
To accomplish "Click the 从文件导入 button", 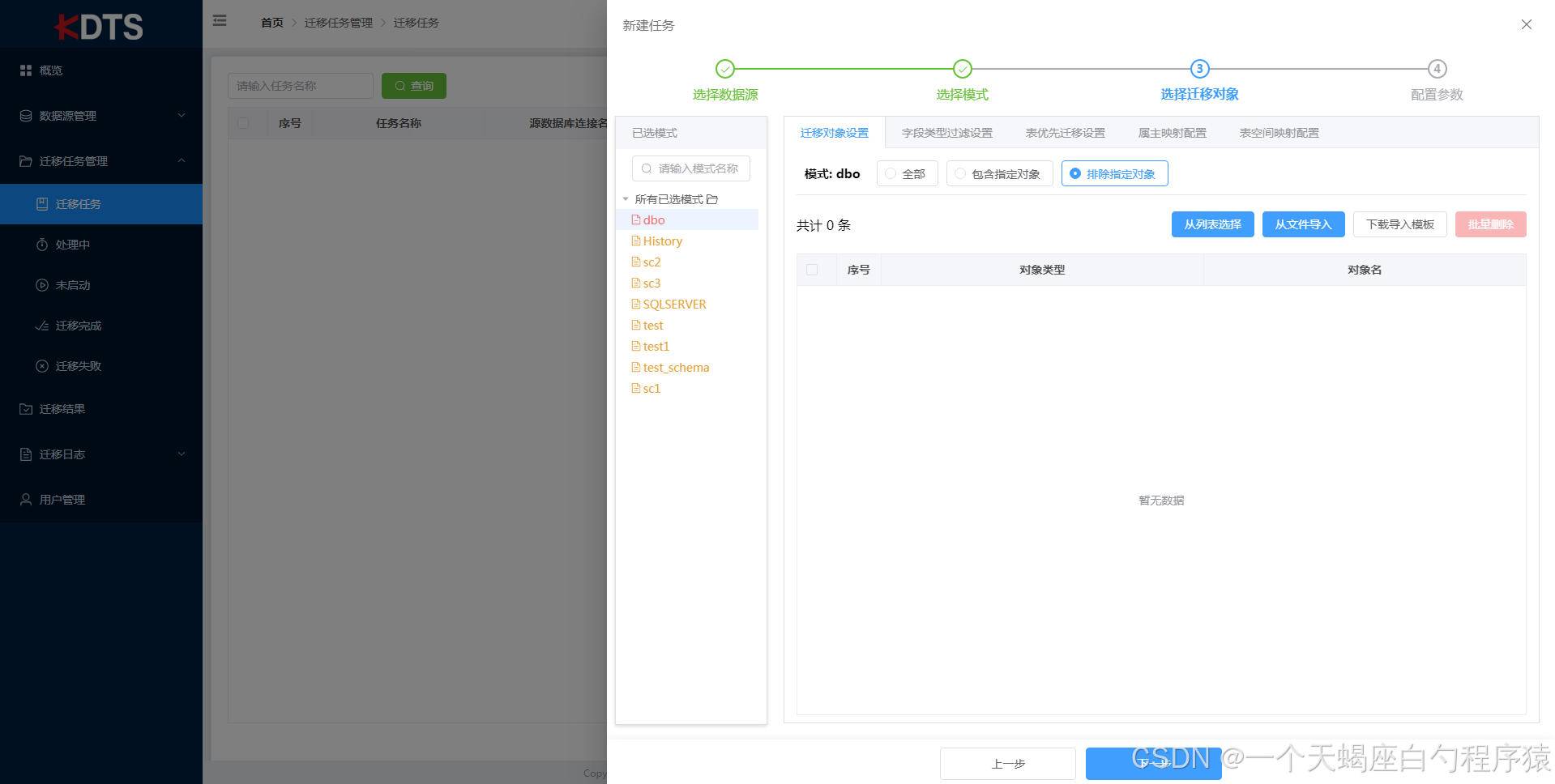I will point(1304,224).
